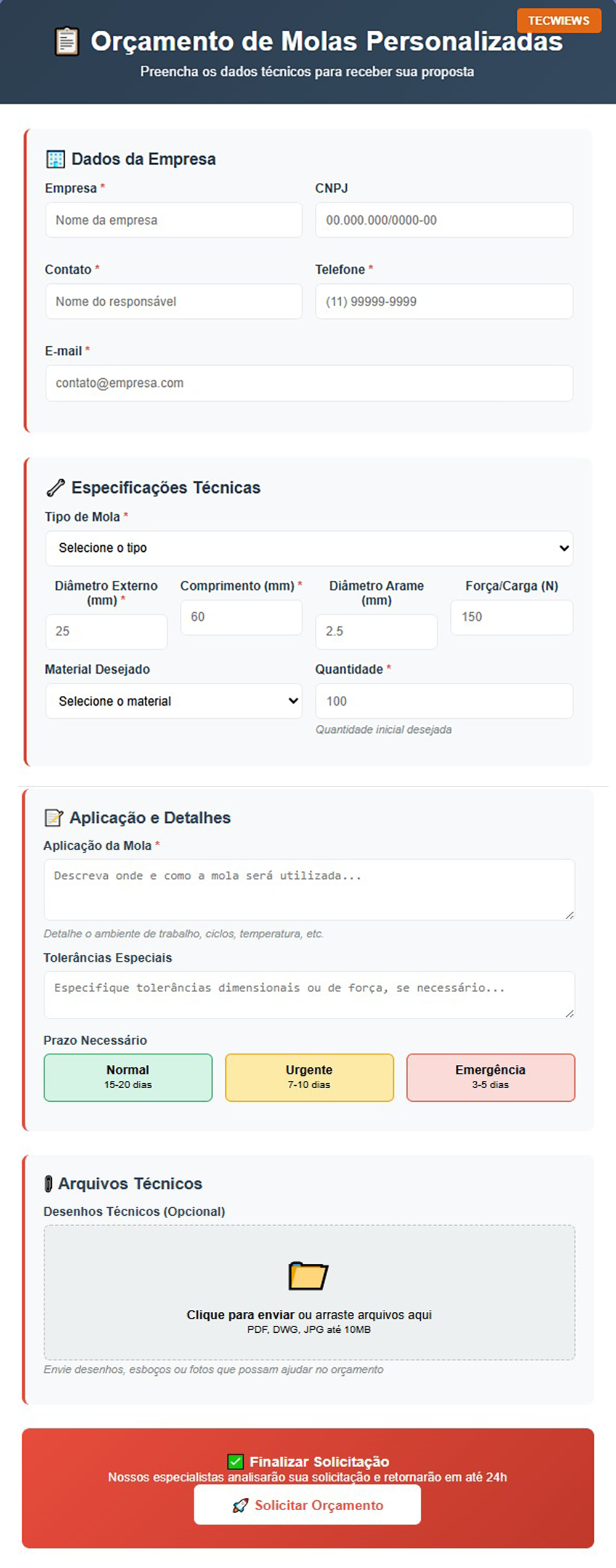
Task: Click the green checkmark icon by Finalizar Solicitação
Action: [x=235, y=1461]
